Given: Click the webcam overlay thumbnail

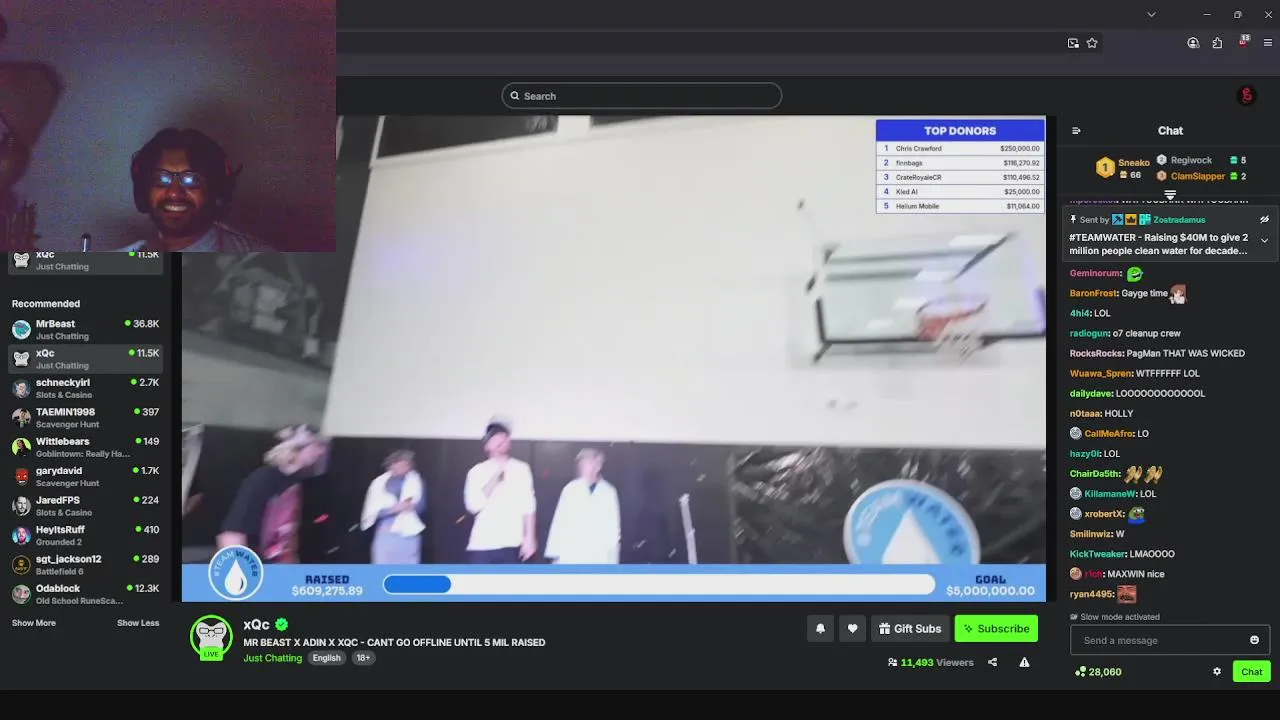Looking at the screenshot, I should pos(168,125).
